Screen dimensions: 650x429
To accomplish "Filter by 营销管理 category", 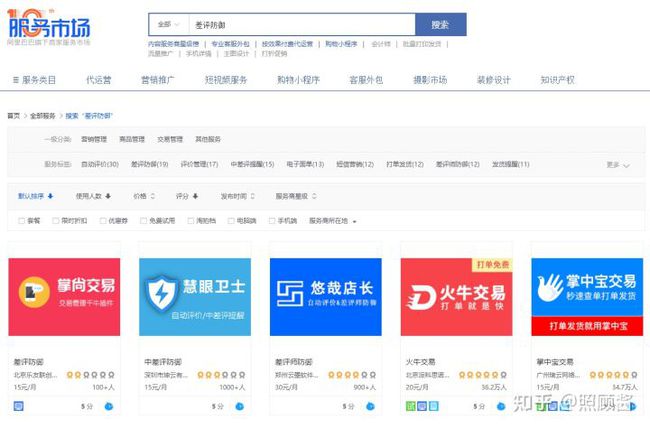I will 94,139.
